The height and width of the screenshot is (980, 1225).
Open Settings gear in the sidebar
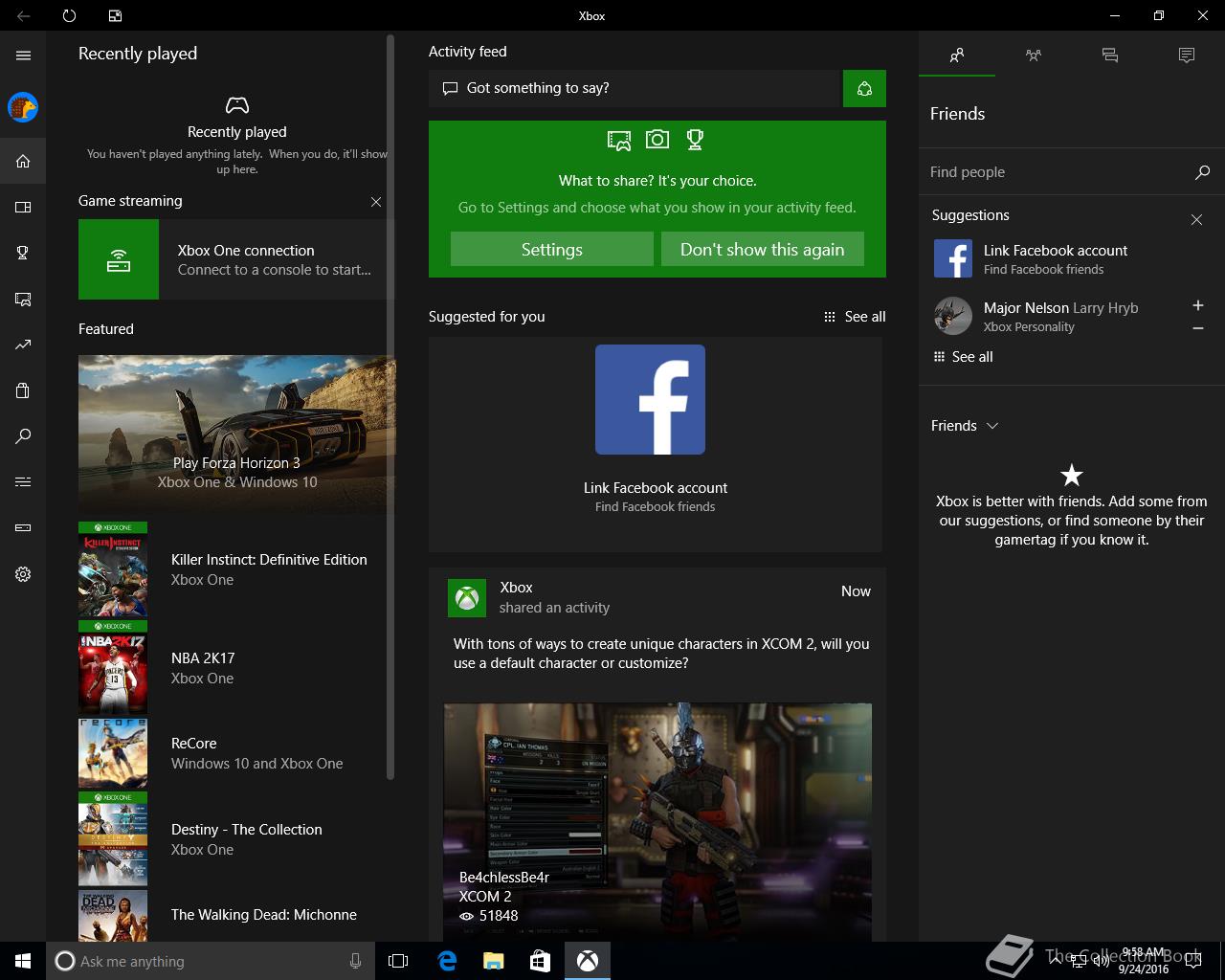point(23,574)
